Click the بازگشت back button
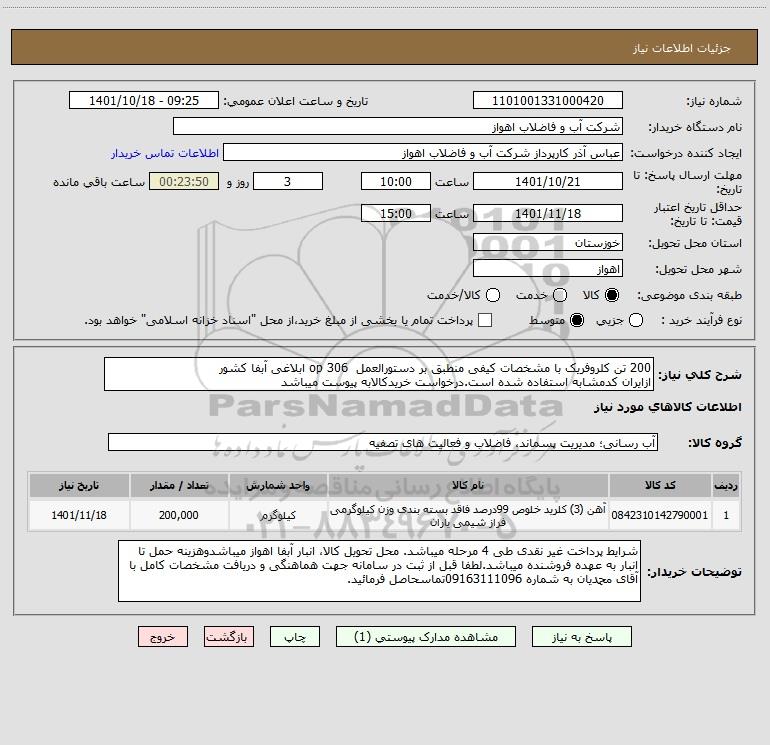Viewport: 770px width, 745px height. click(x=229, y=637)
